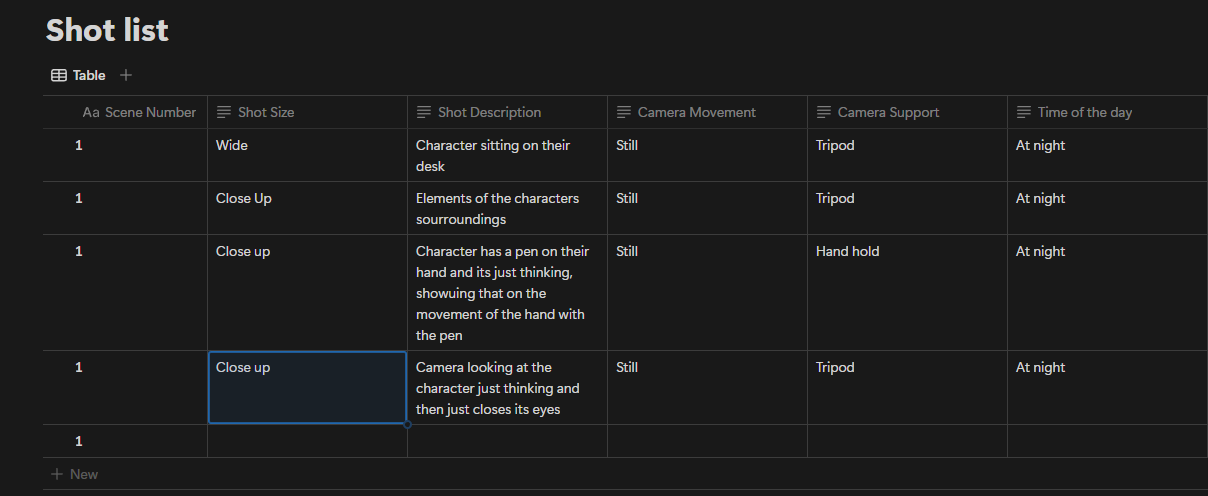Select the 'Hand hold' camera support cell

[907, 292]
